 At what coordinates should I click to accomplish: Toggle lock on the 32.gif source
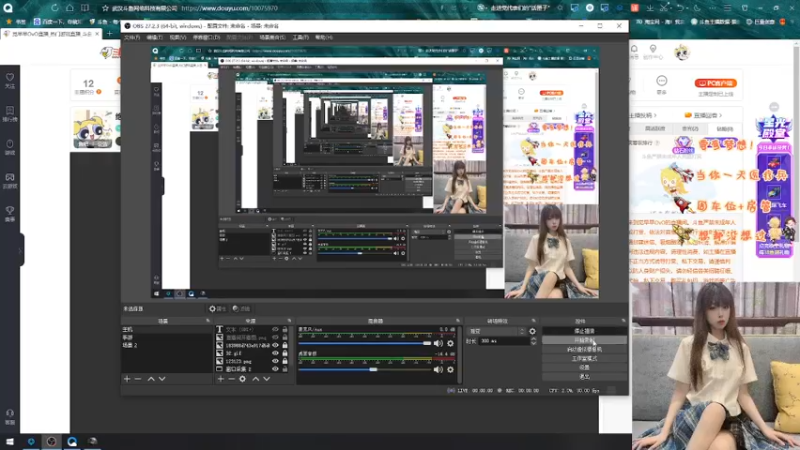tap(285, 353)
